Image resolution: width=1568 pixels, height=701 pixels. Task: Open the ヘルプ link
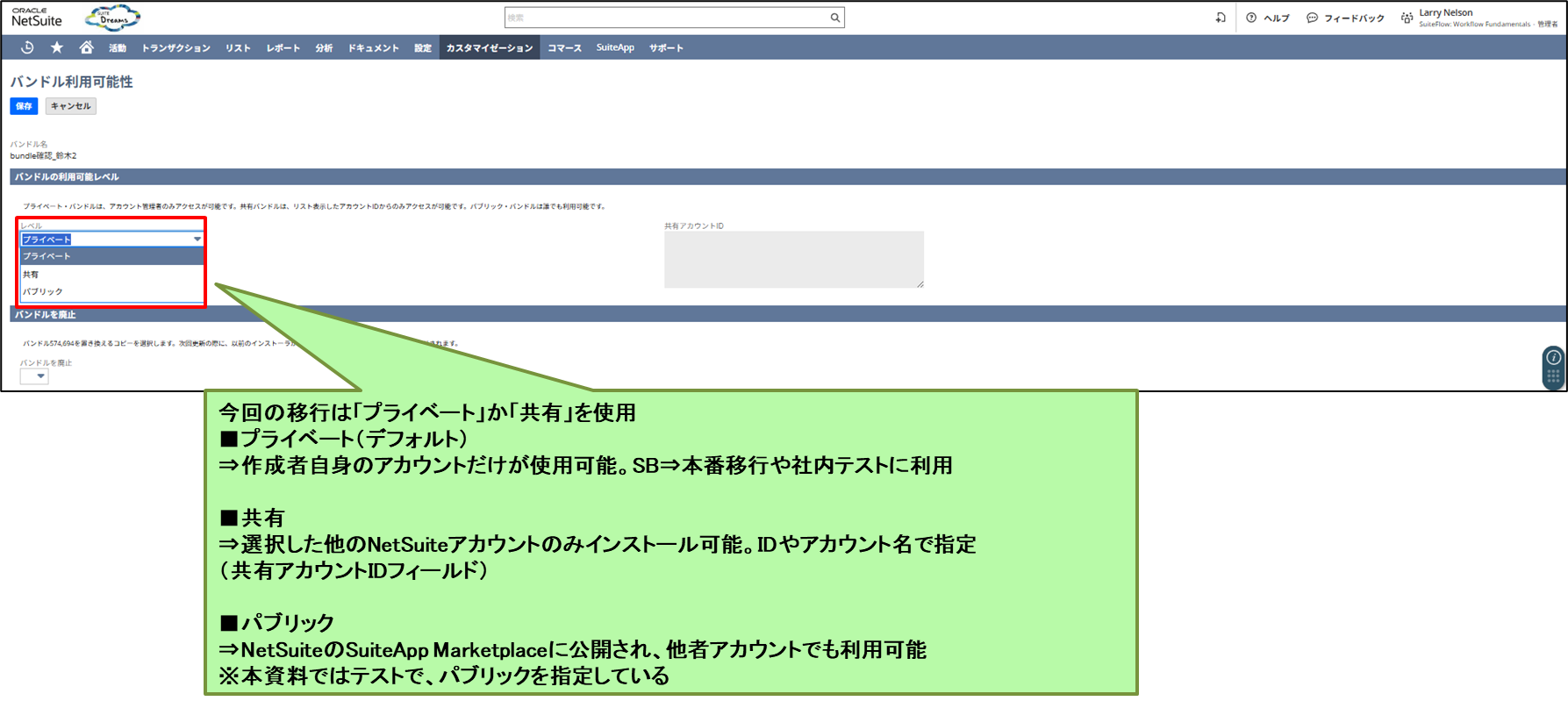coord(1277,18)
